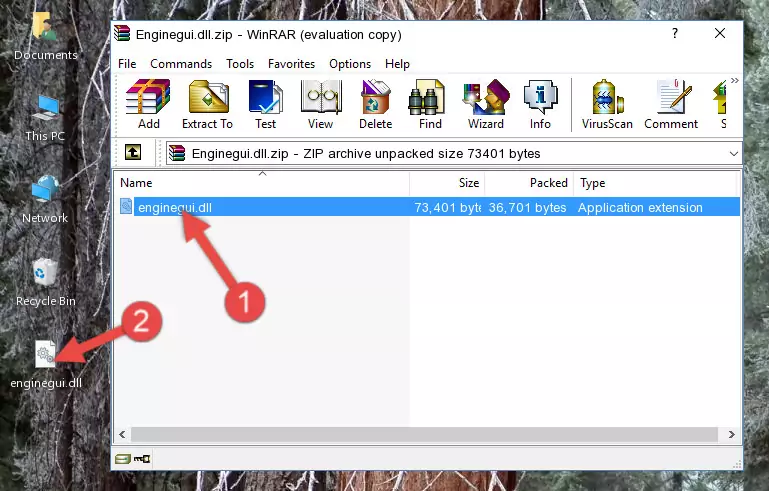
Task: Go up one folder level icon
Action: click(x=133, y=153)
